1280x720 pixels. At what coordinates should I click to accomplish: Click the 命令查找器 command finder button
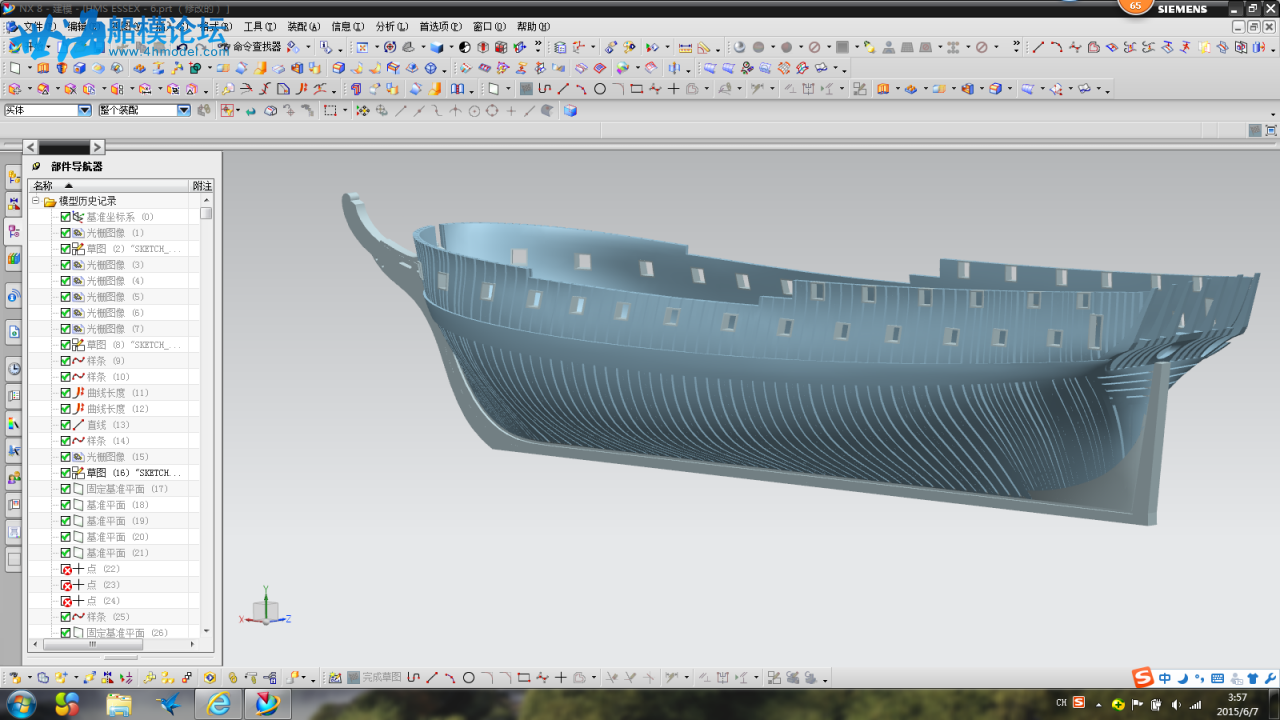click(x=249, y=47)
